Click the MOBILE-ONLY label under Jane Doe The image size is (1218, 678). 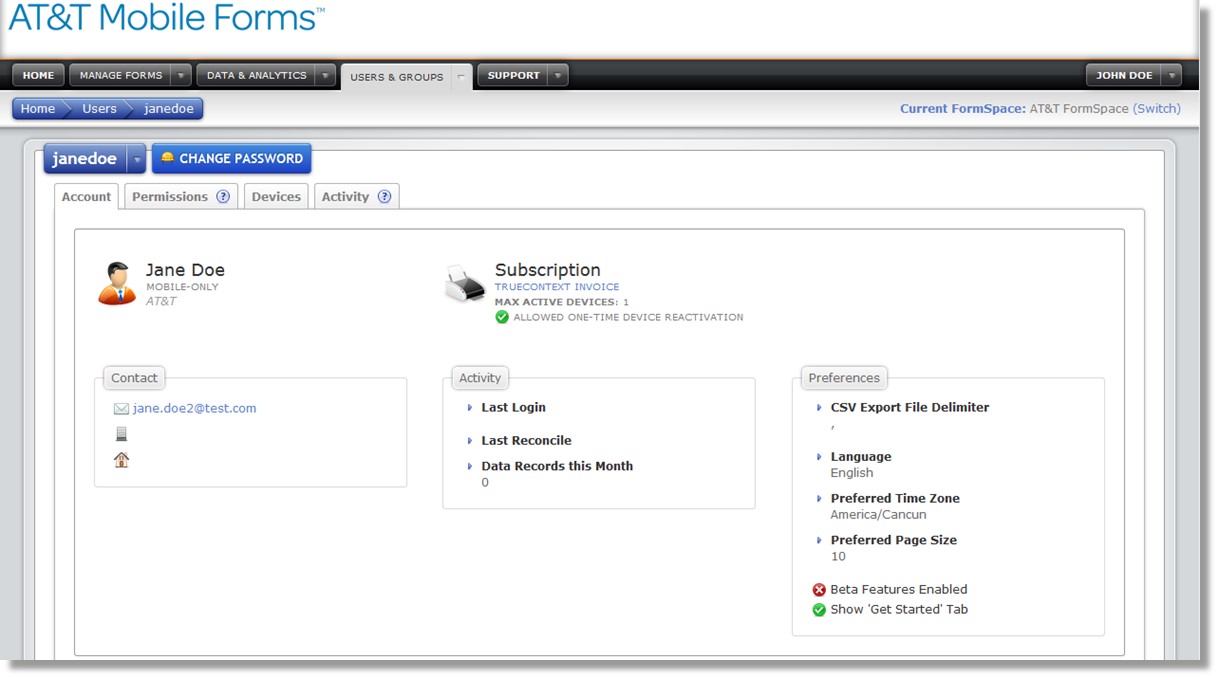[182, 287]
